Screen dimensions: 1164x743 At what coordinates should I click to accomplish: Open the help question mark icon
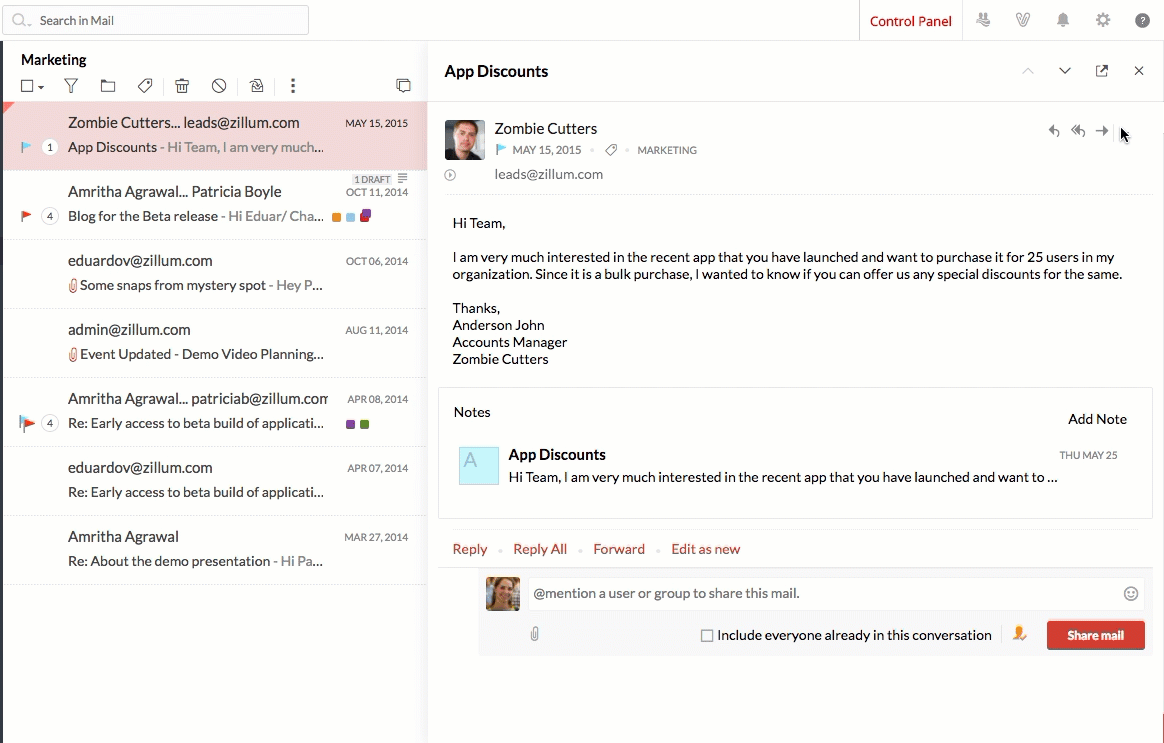[x=1142, y=21]
